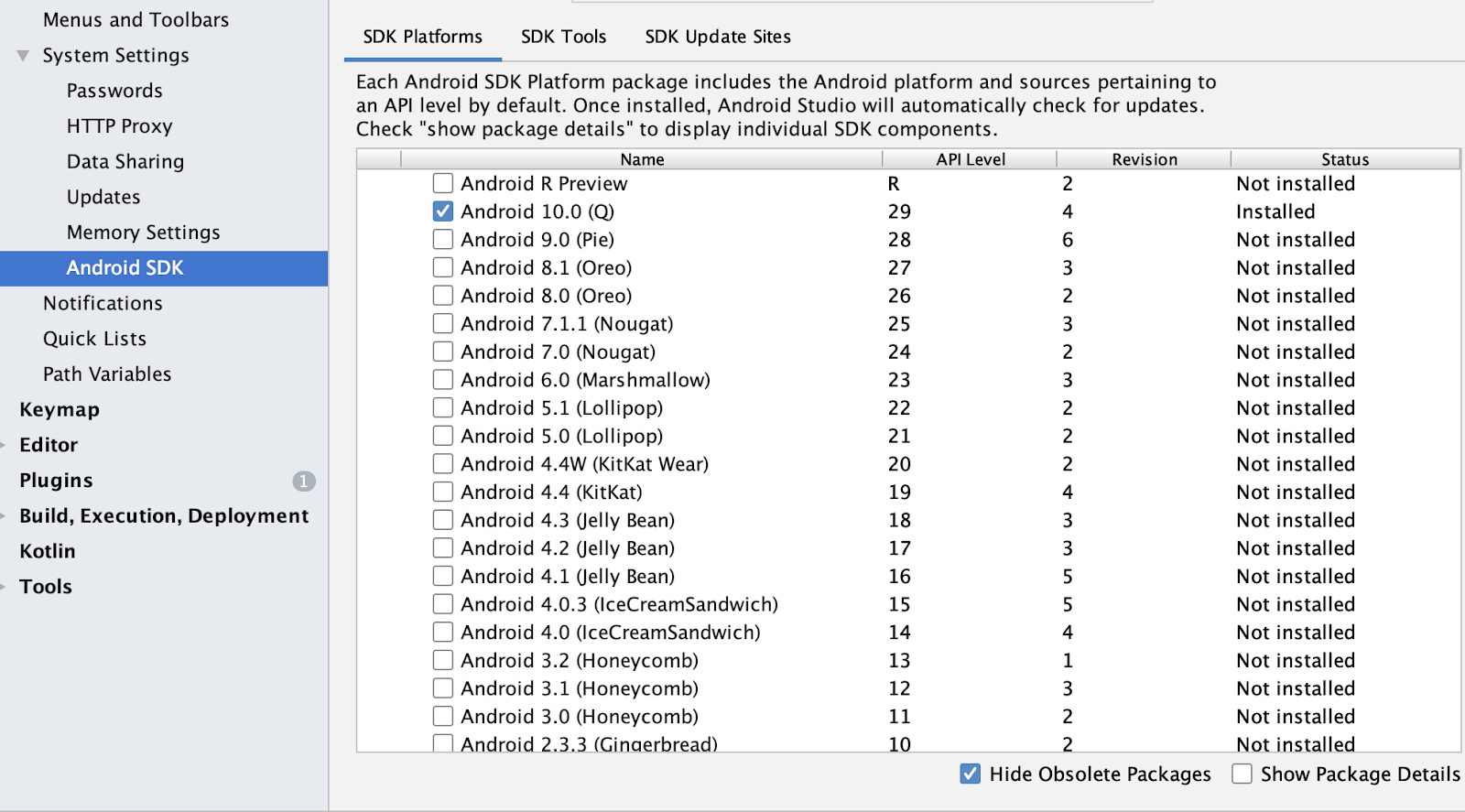This screenshot has width=1465, height=812.
Task: Open Passwords settings page
Action: 114,91
